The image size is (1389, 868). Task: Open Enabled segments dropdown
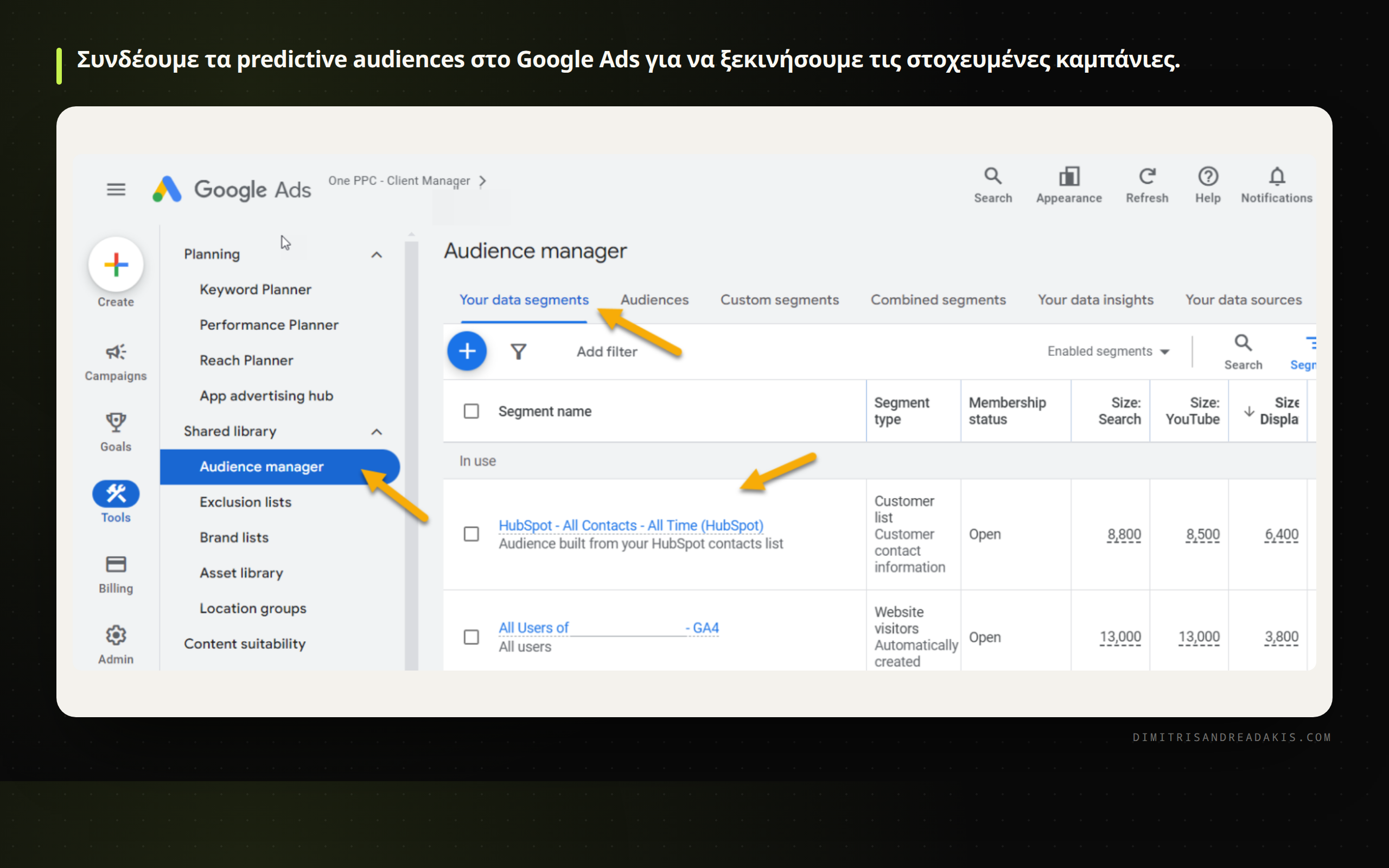tap(1108, 352)
